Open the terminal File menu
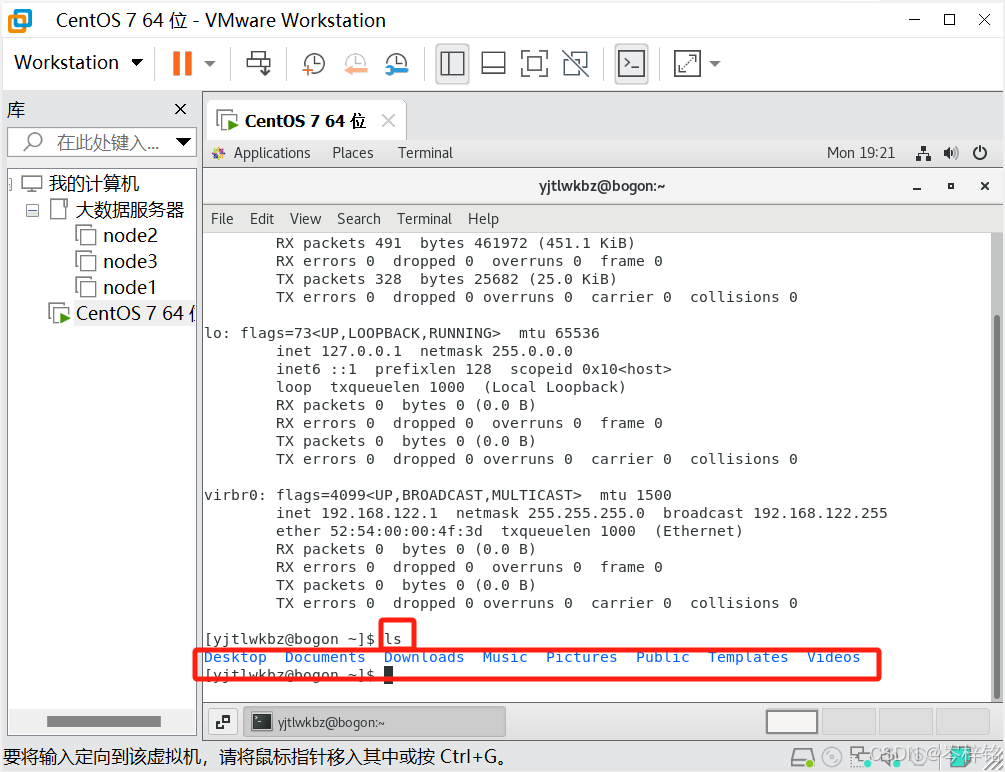Viewport: 1005px width, 772px height. click(x=222, y=219)
